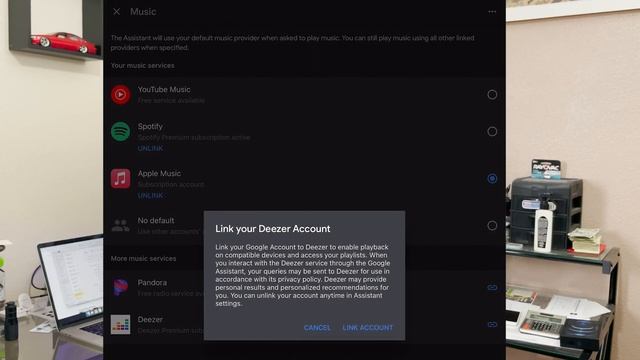640x360 pixels.
Task: Select YouTube Music radio button
Action: pos(492,95)
